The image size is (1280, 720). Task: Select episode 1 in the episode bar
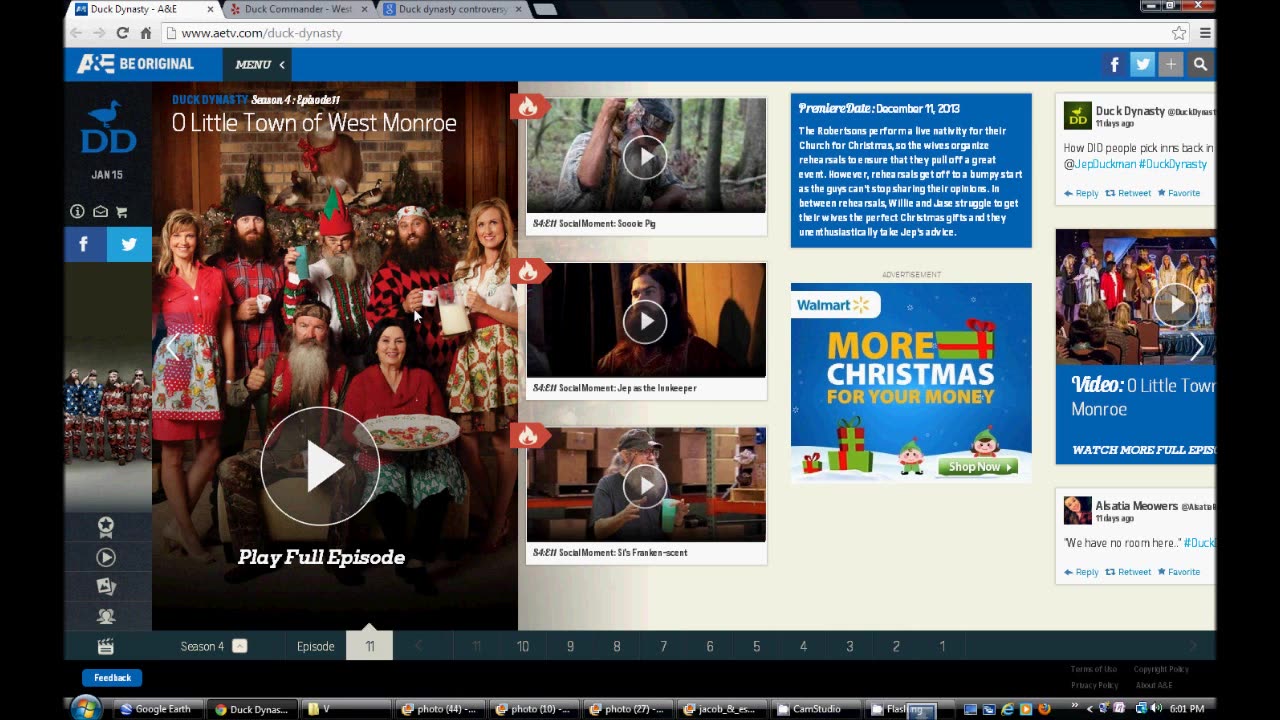[x=942, y=646]
